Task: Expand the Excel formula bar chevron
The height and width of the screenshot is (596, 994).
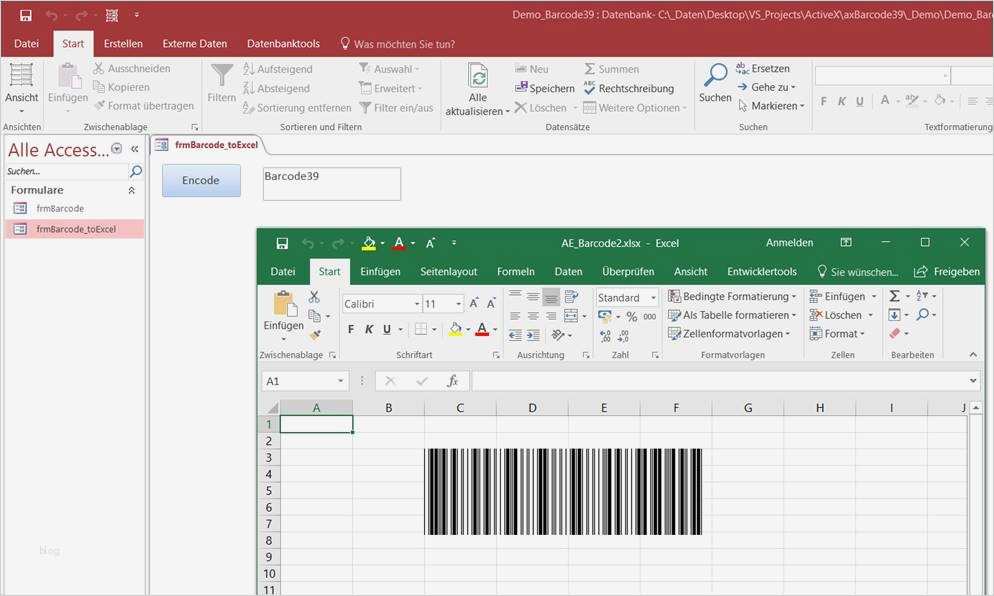Action: point(973,381)
